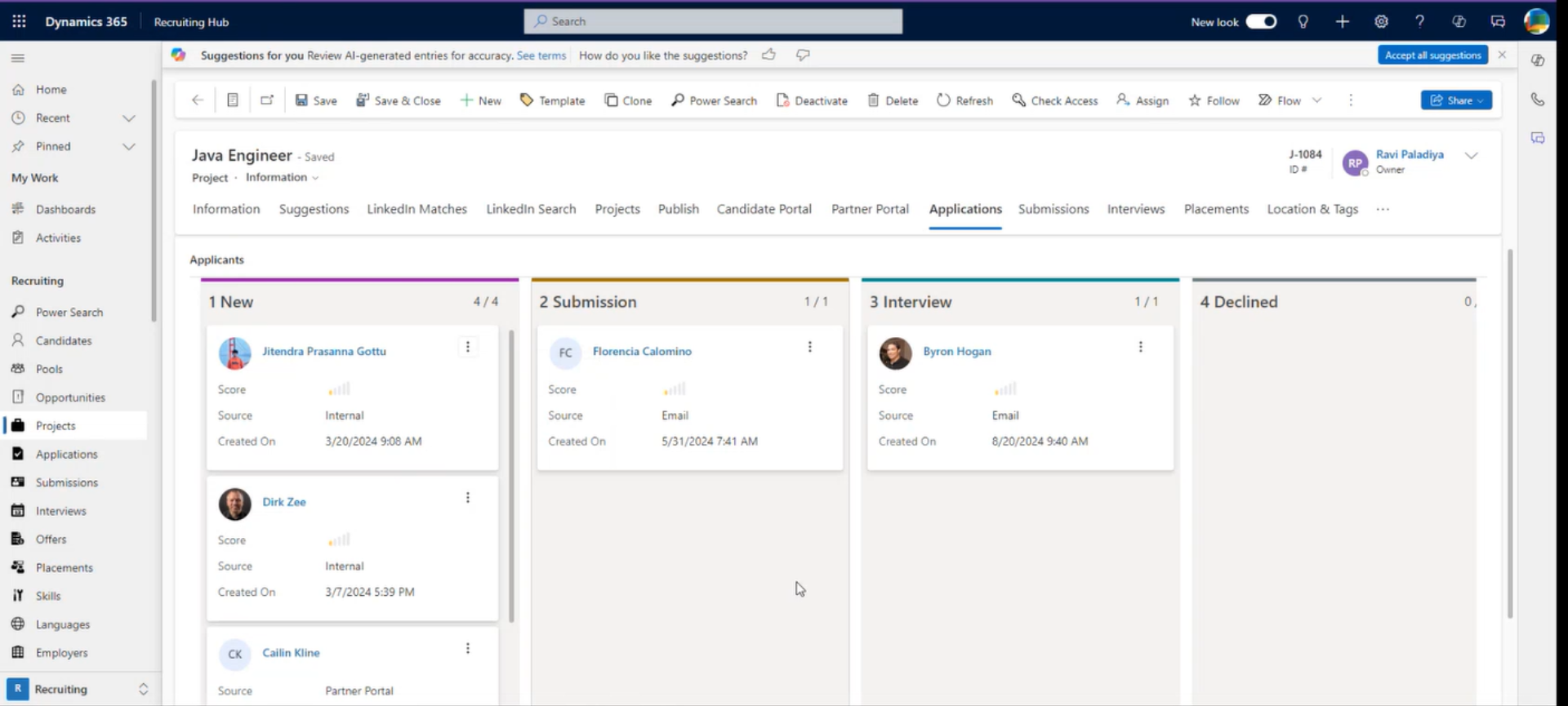
Task: Click thumbs up on suggestions
Action: pyautogui.click(x=768, y=55)
